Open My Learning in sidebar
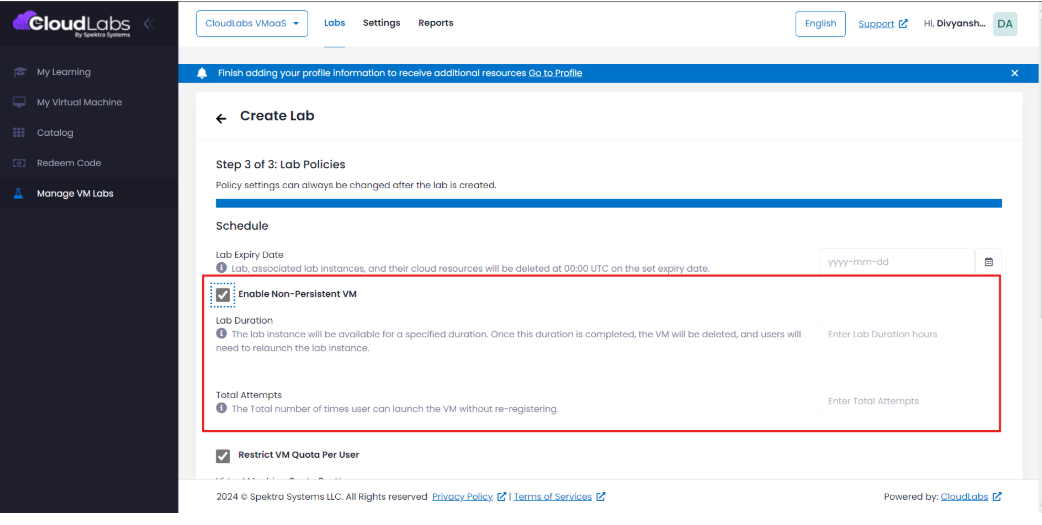Image resolution: width=1042 pixels, height=525 pixels. [x=89, y=72]
